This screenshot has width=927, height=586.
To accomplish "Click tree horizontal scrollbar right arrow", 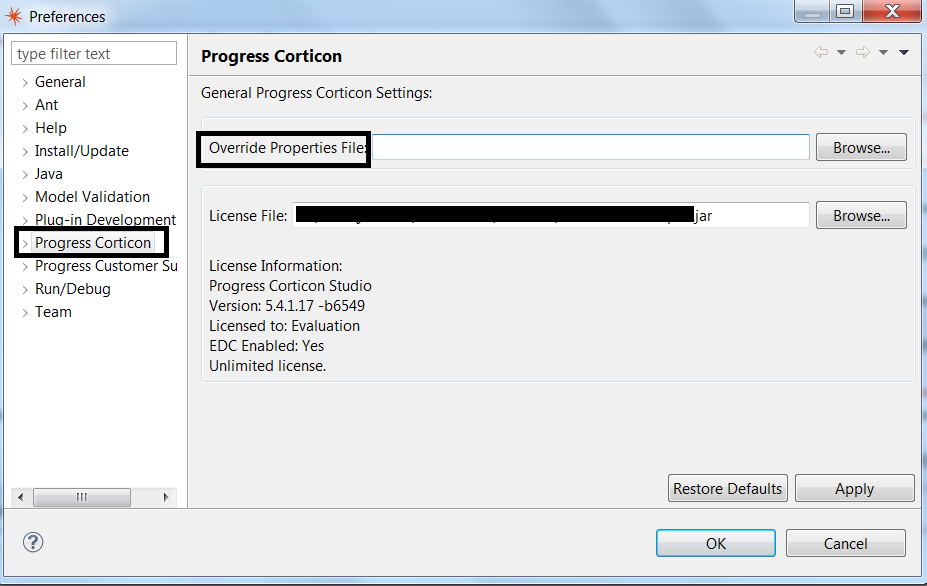I will click(x=166, y=497).
